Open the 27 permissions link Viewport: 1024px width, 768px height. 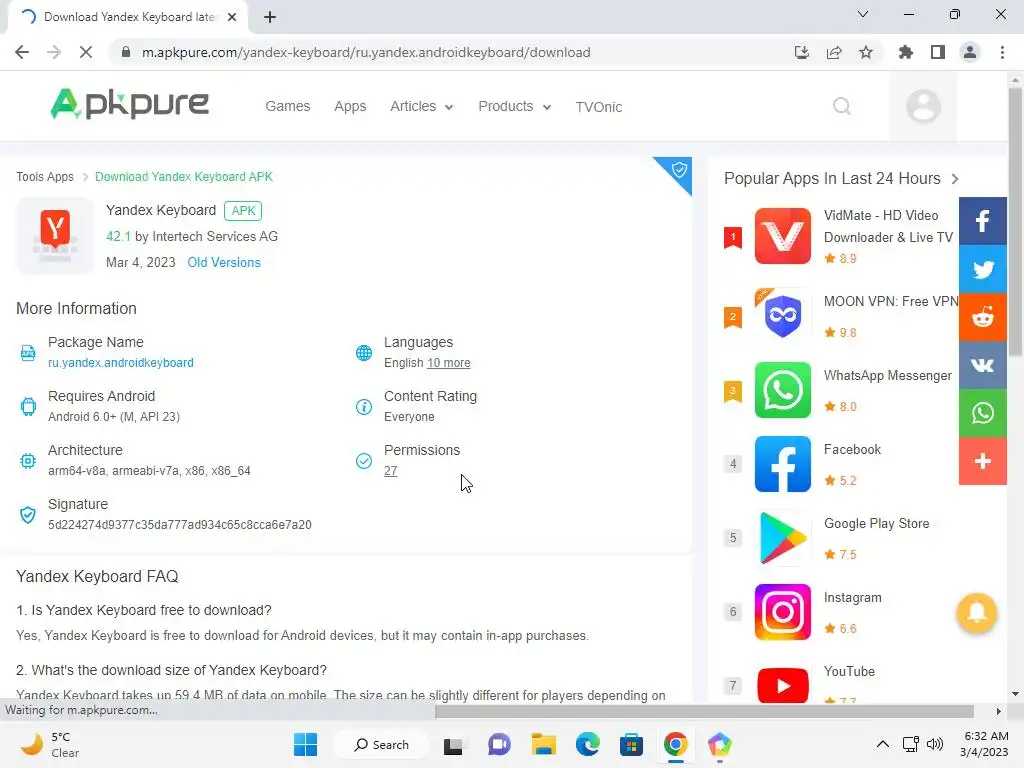coord(391,471)
